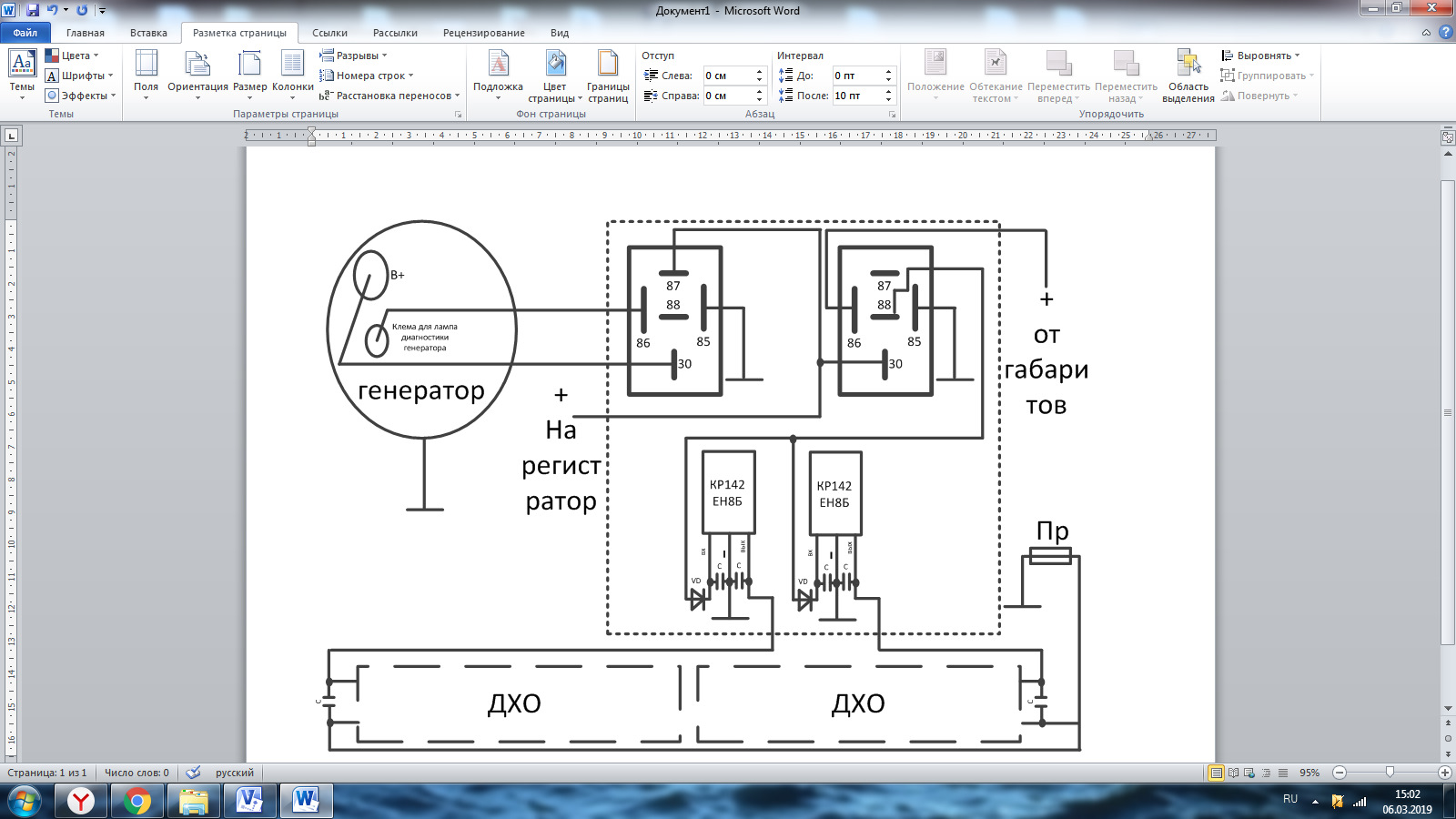
Task: Open theme Fonts (Шрифты) dropdown
Action: pos(80,76)
